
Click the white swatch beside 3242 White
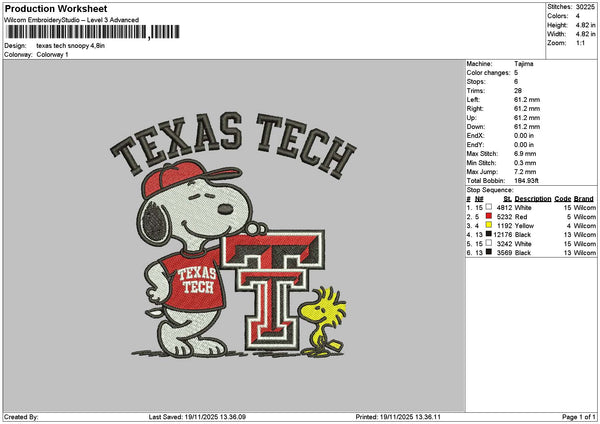(x=489, y=243)
